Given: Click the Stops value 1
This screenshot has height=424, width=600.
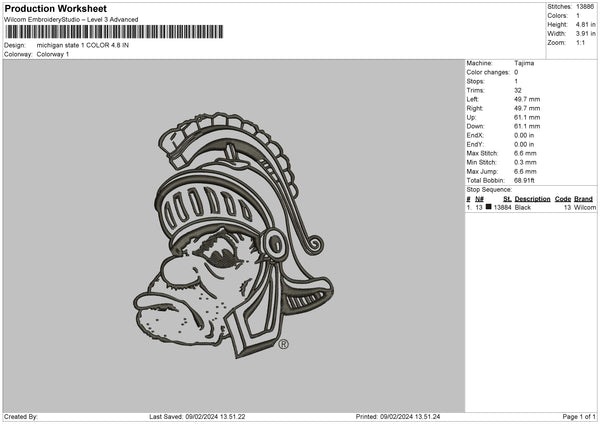Looking at the screenshot, I should click(516, 81).
